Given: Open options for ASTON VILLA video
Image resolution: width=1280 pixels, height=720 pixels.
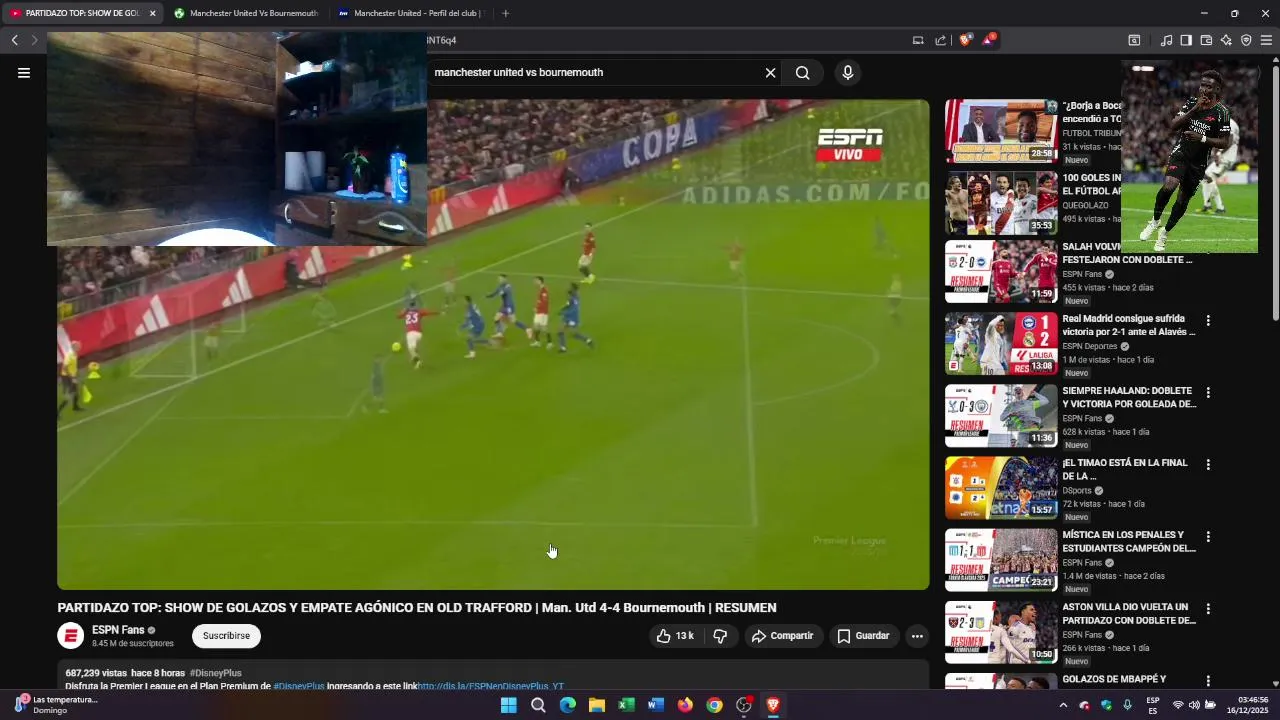Looking at the screenshot, I should (1208, 609).
